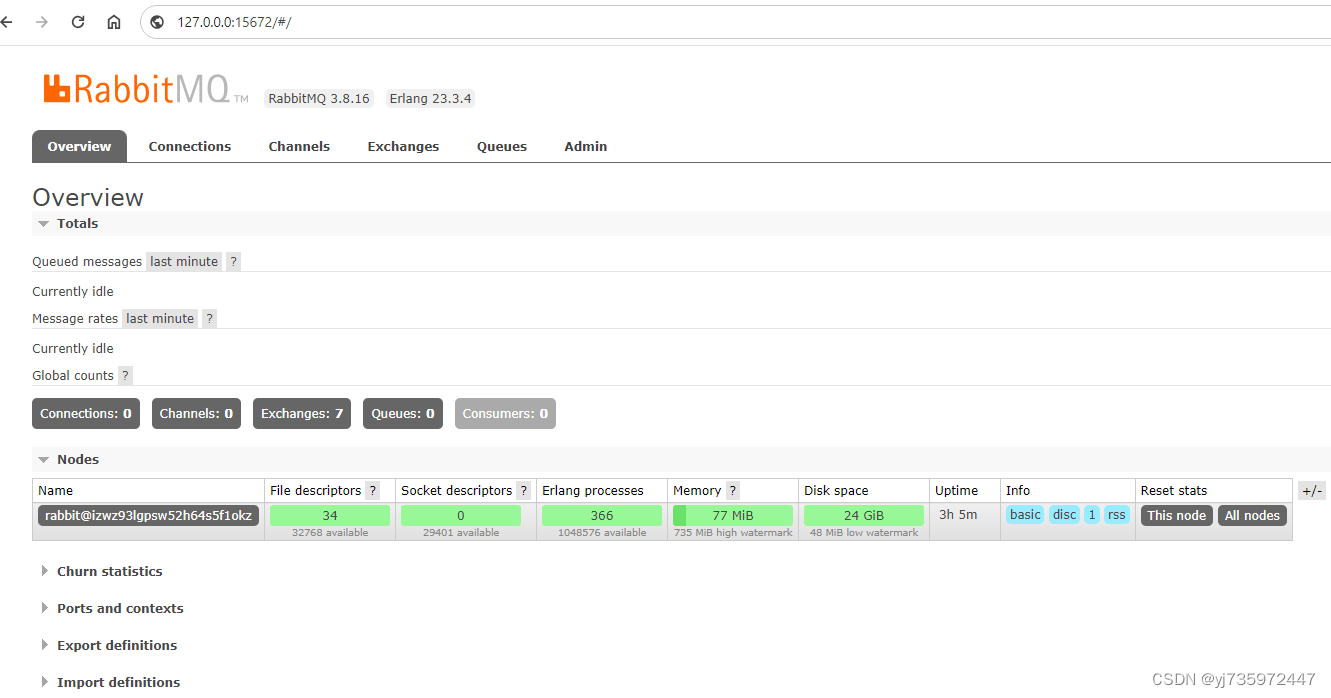Click the rss info tag
The width and height of the screenshot is (1331, 698).
pyautogui.click(x=1117, y=515)
